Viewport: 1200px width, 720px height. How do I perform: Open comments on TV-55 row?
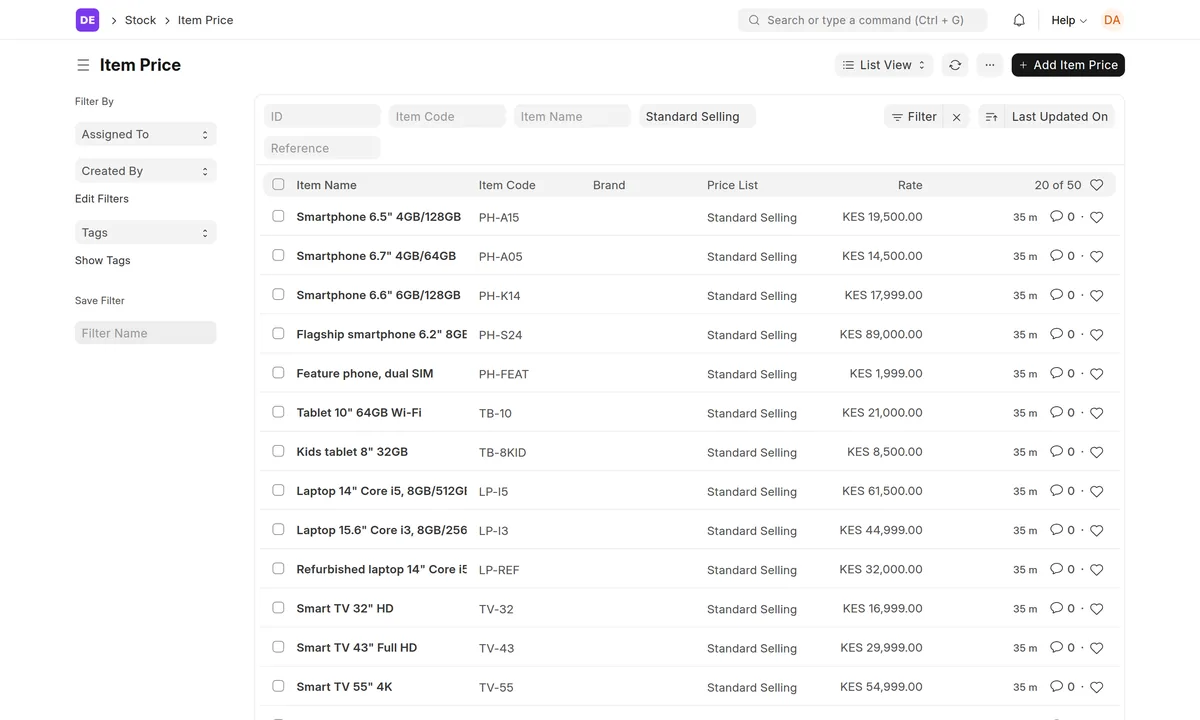1062,686
